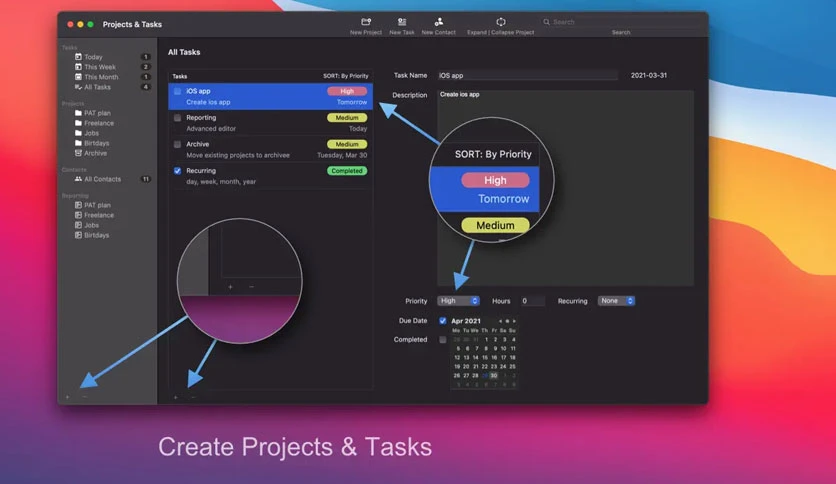The height and width of the screenshot is (484, 836).
Task: Check the Reporting task checkbox
Action: pyautogui.click(x=178, y=118)
